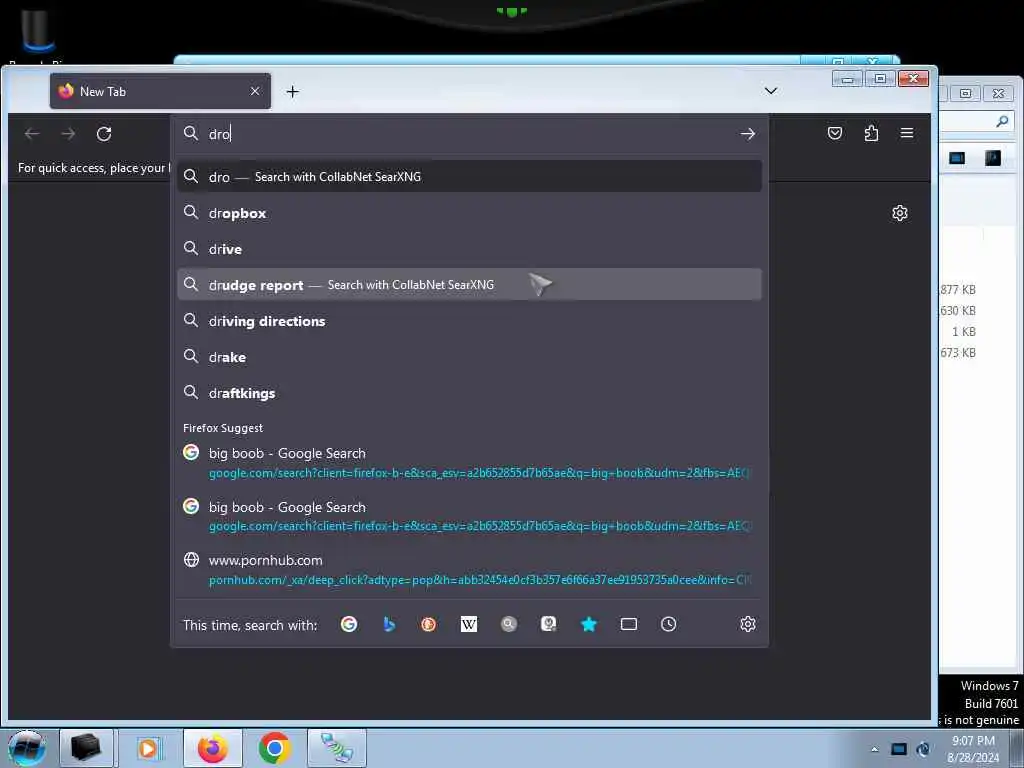1024x768 pixels.
Task: Search open tabs with the tab icon
Action: (x=629, y=624)
